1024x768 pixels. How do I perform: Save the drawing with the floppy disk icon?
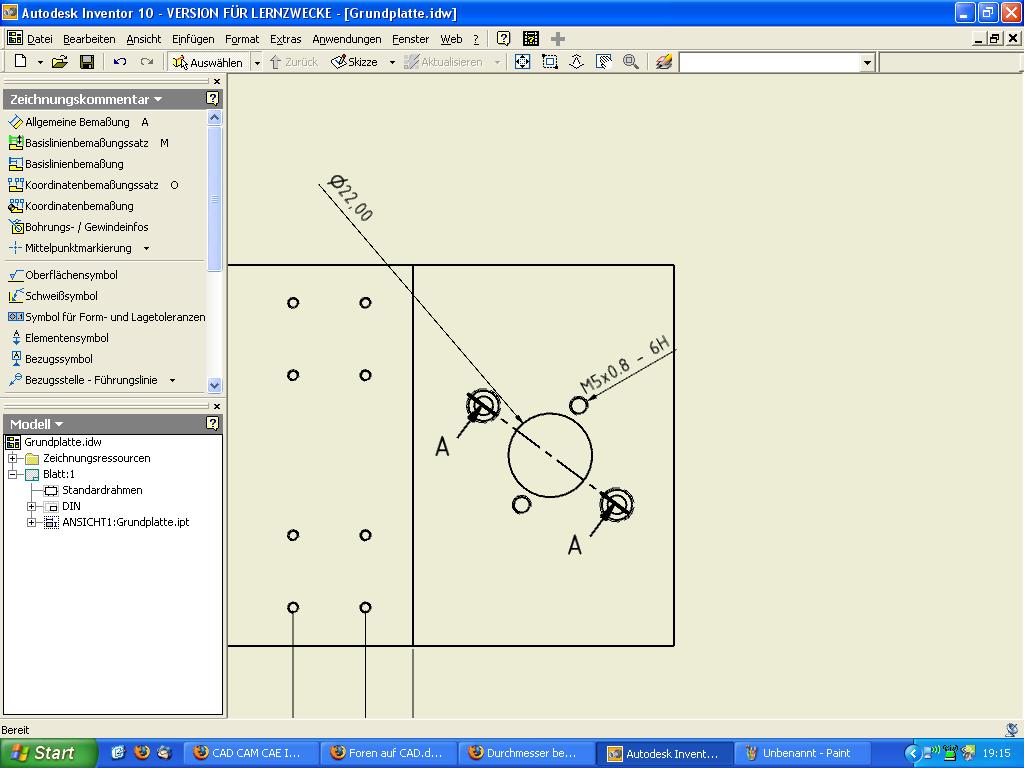tap(86, 61)
